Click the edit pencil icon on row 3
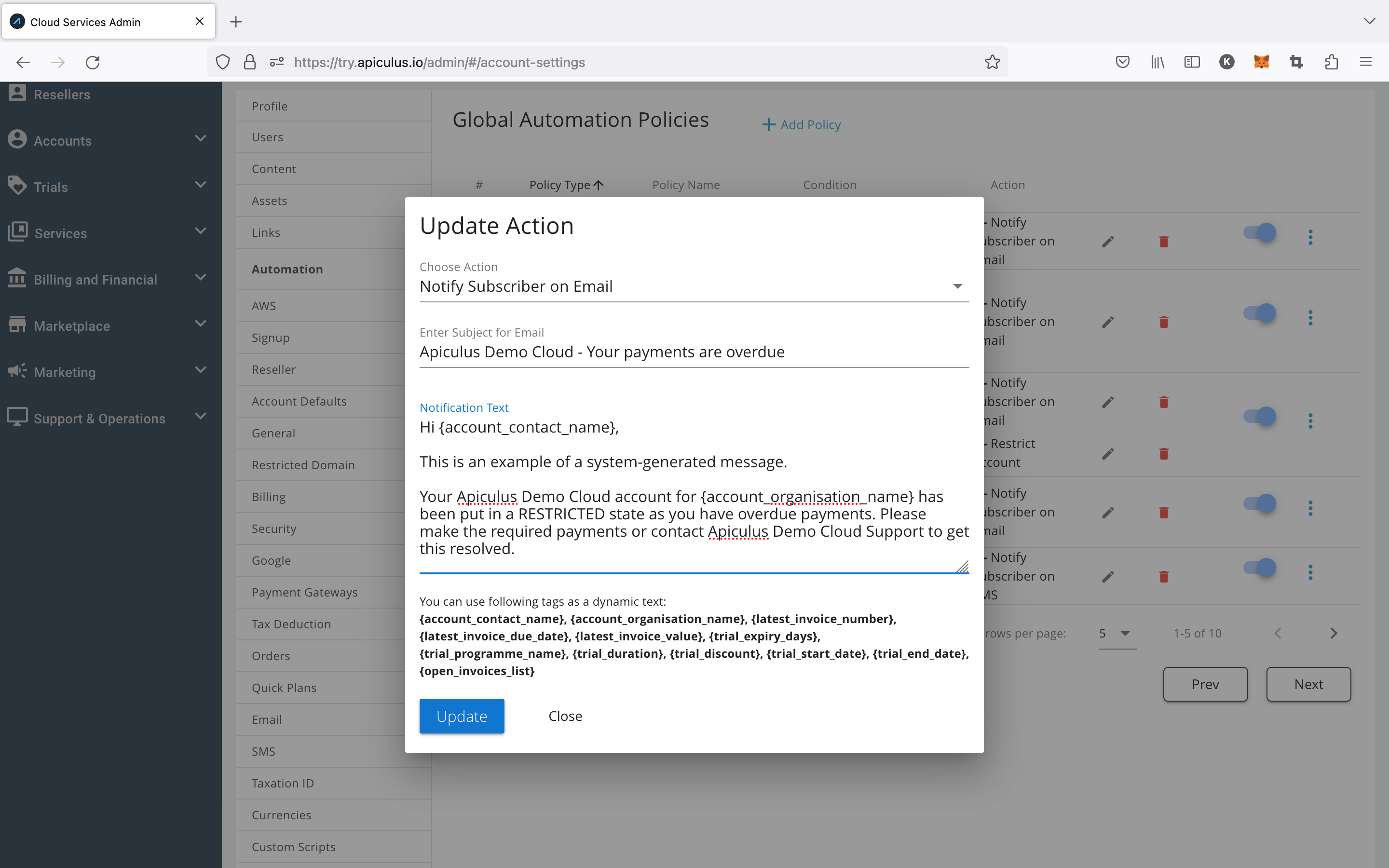Screen dimensions: 1389x868 1108,402
